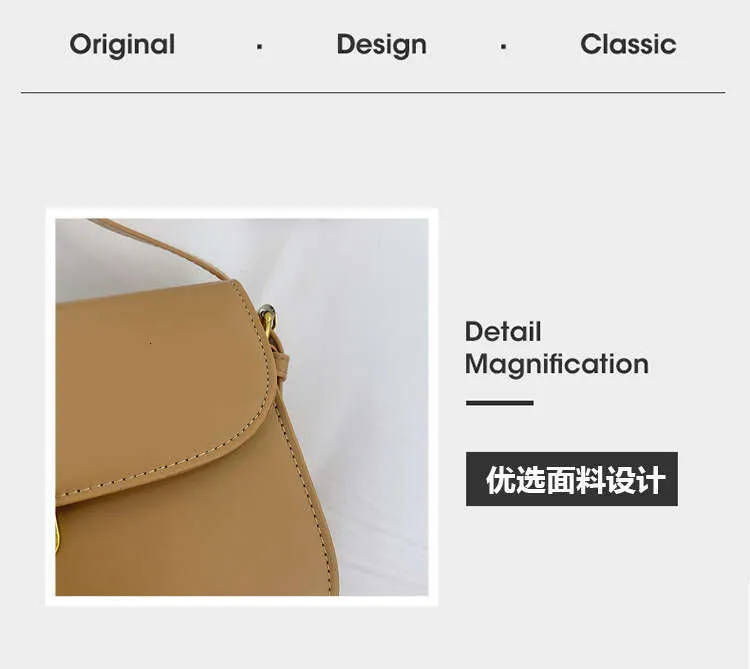Click the word "Detail"
The height and width of the screenshot is (669, 750).
pos(503,331)
